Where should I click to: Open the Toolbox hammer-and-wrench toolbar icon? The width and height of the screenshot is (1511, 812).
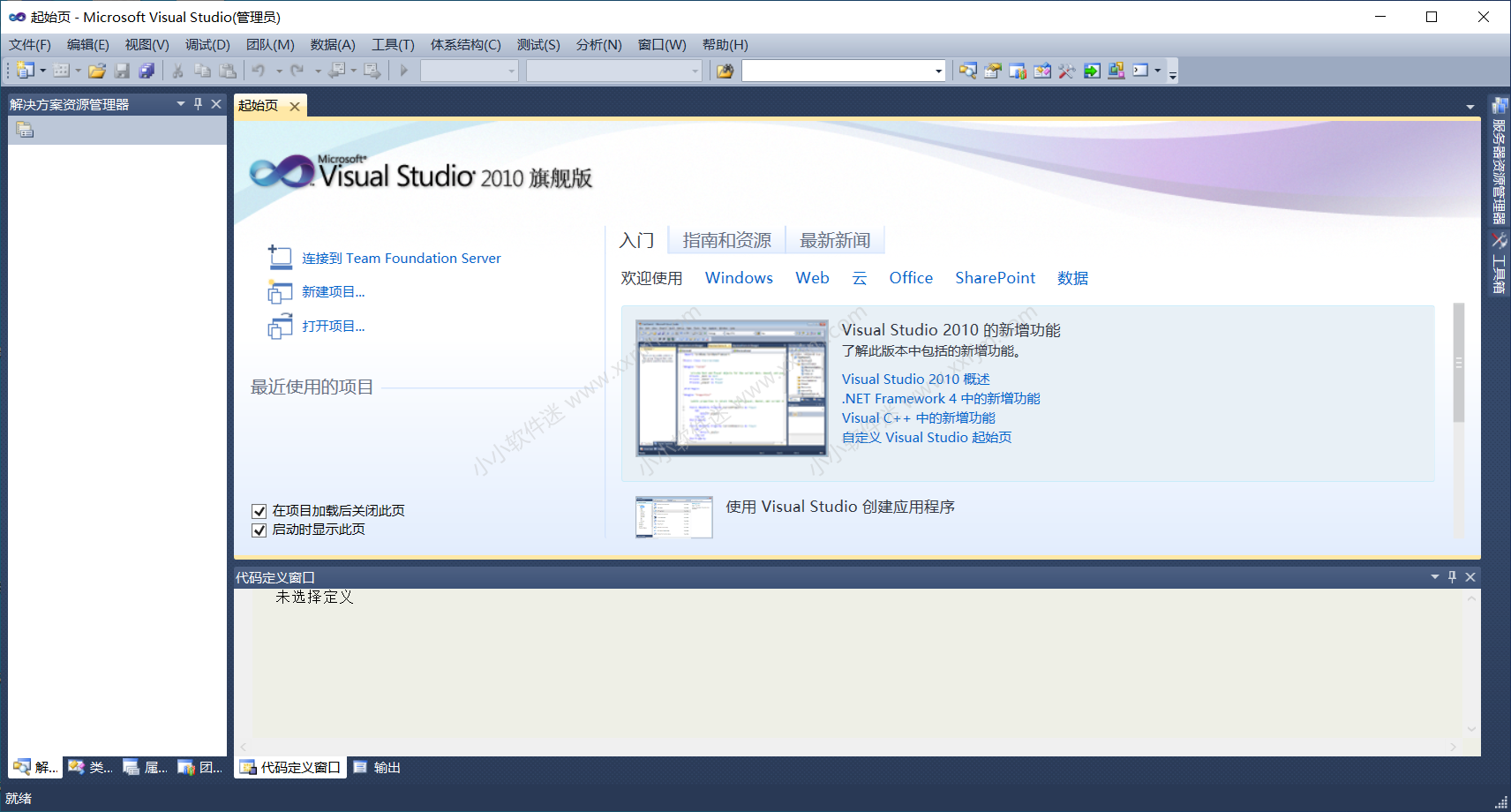1067,71
